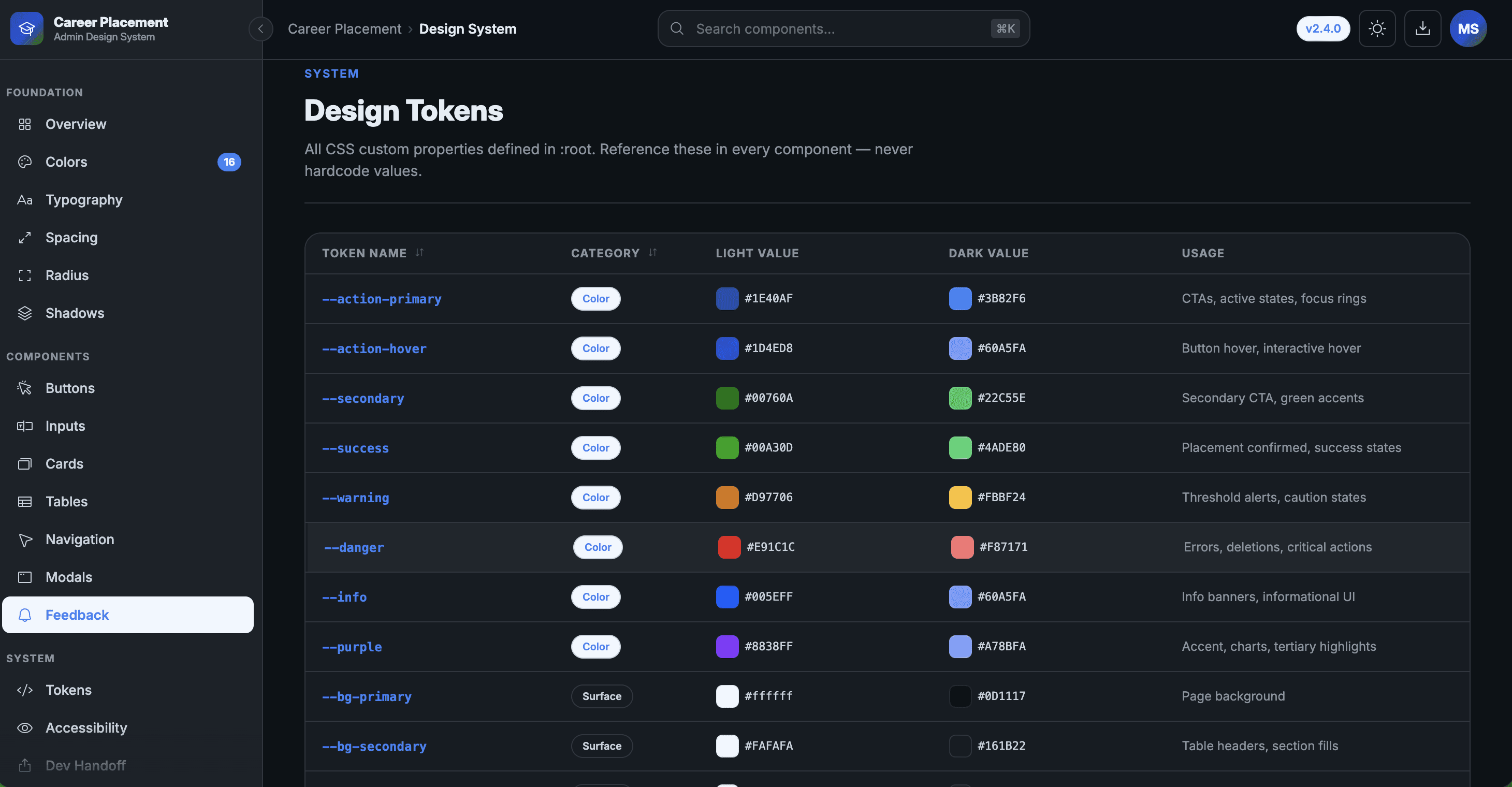Click the Design System breadcrumb
The image size is (1512, 787).
468,29
